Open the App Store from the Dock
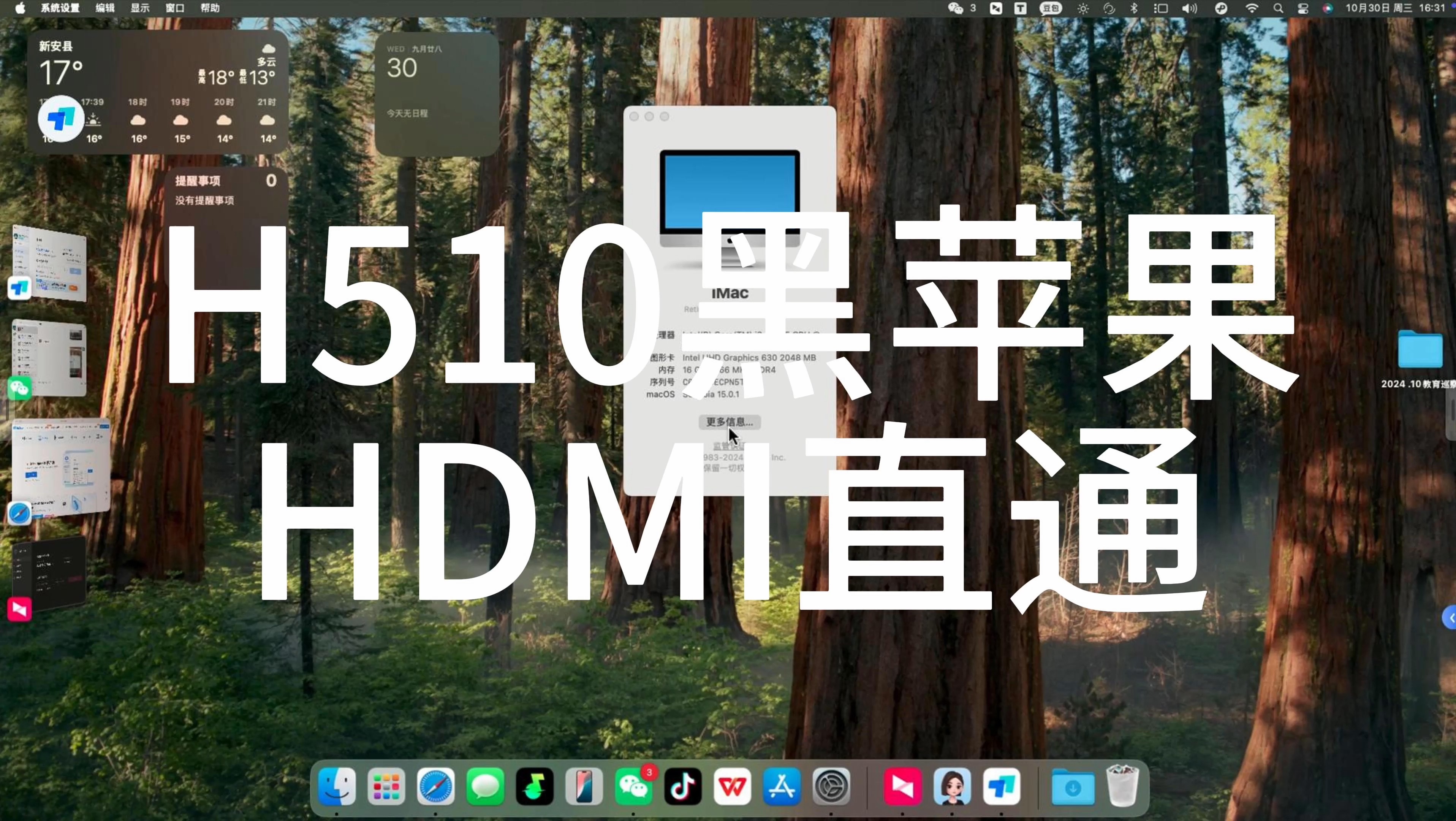Screen dimensions: 1456x821 click(x=782, y=786)
